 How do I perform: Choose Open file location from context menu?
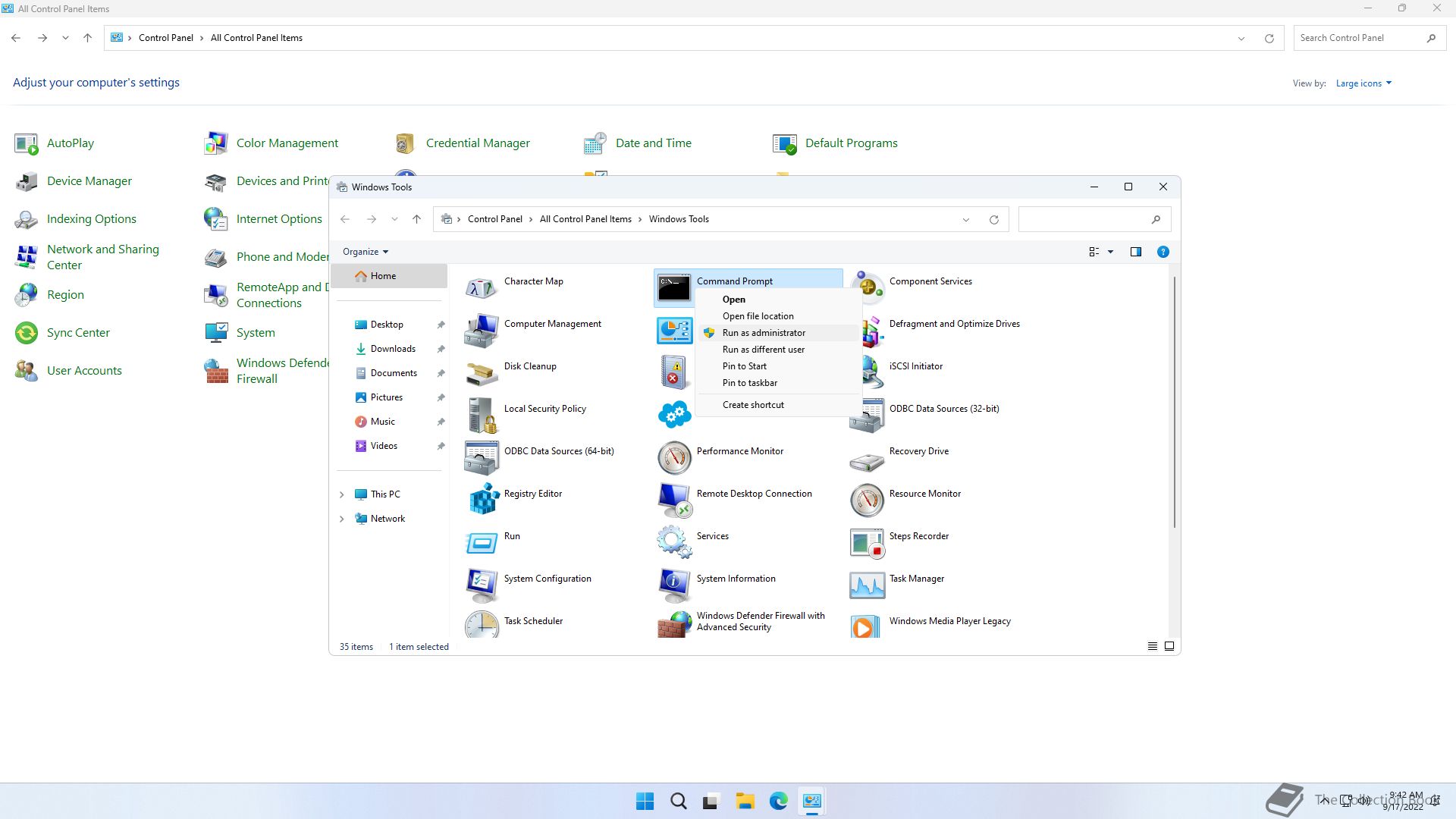coord(778,316)
